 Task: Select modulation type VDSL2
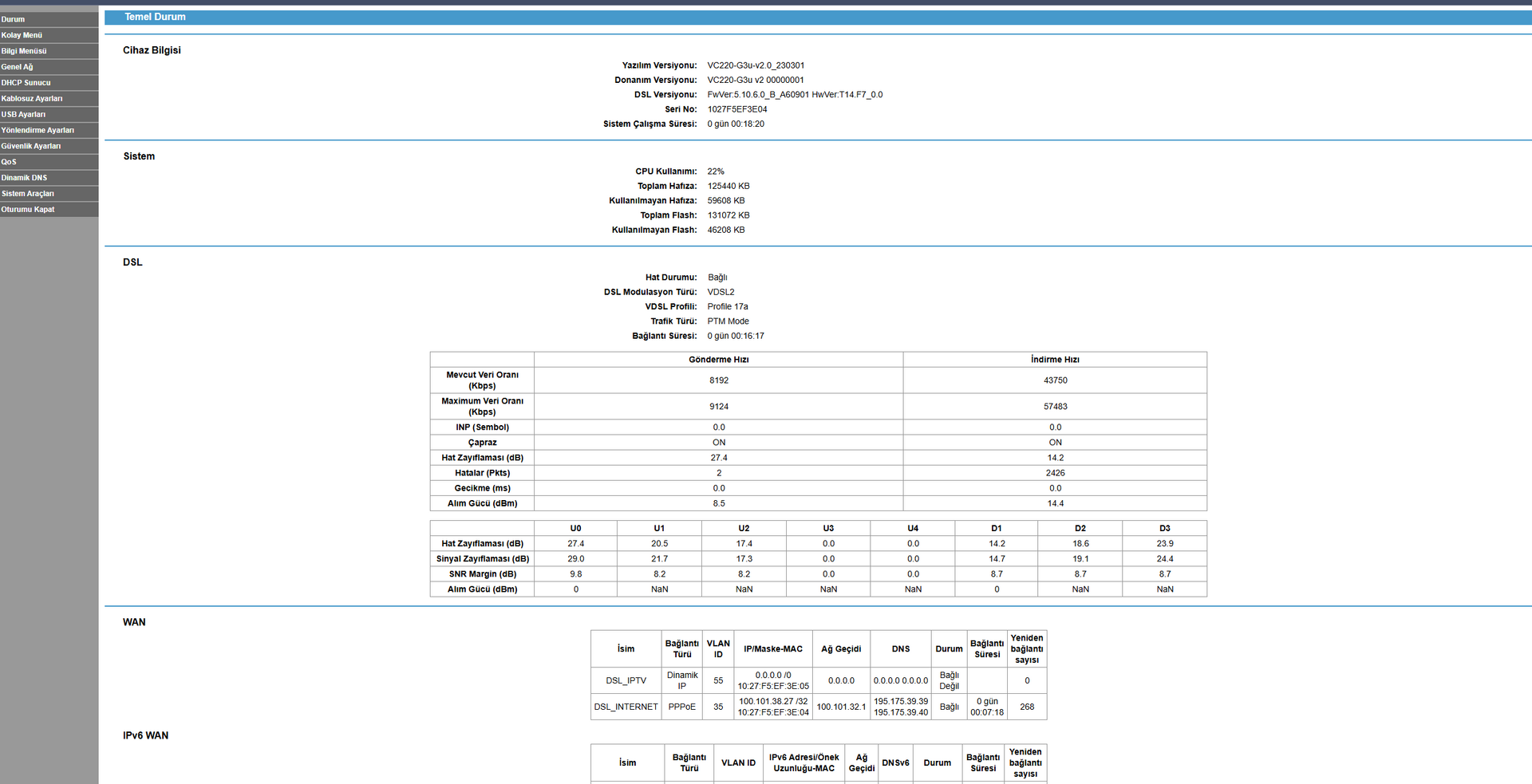721,292
